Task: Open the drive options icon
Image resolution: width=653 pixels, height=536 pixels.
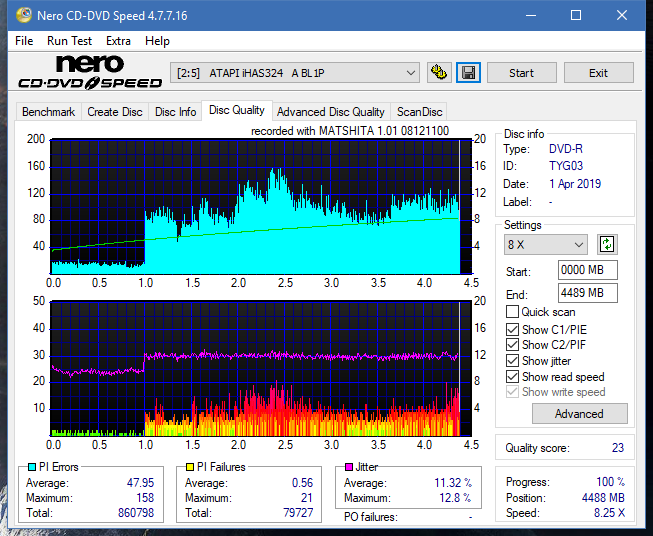Action: [x=439, y=73]
